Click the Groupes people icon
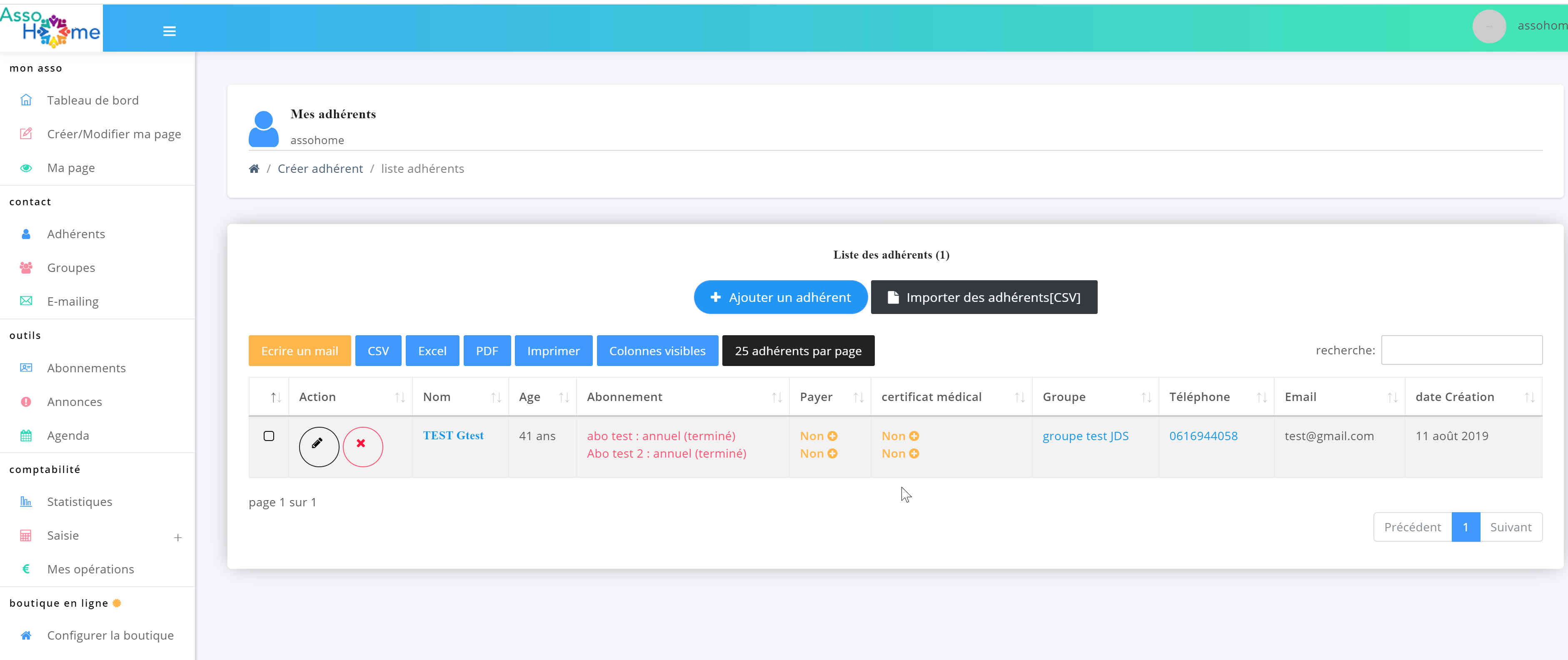This screenshot has height=660, width=1568. tap(25, 268)
